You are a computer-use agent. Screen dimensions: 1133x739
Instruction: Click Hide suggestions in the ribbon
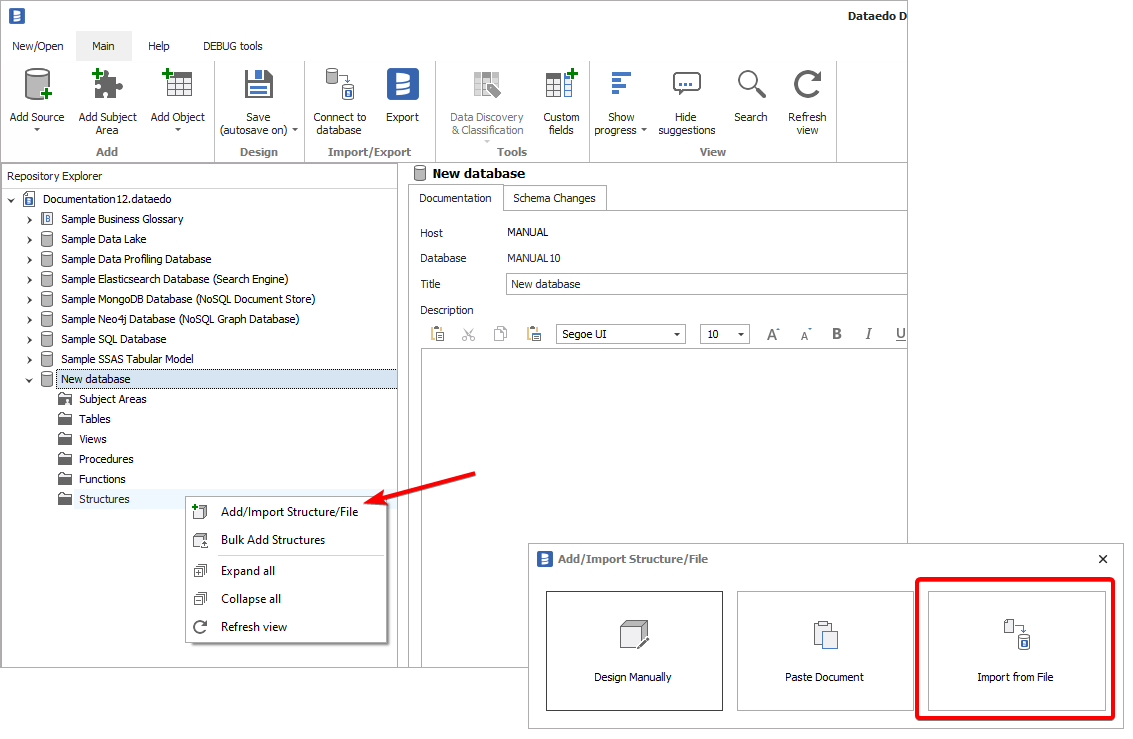pyautogui.click(x=686, y=86)
